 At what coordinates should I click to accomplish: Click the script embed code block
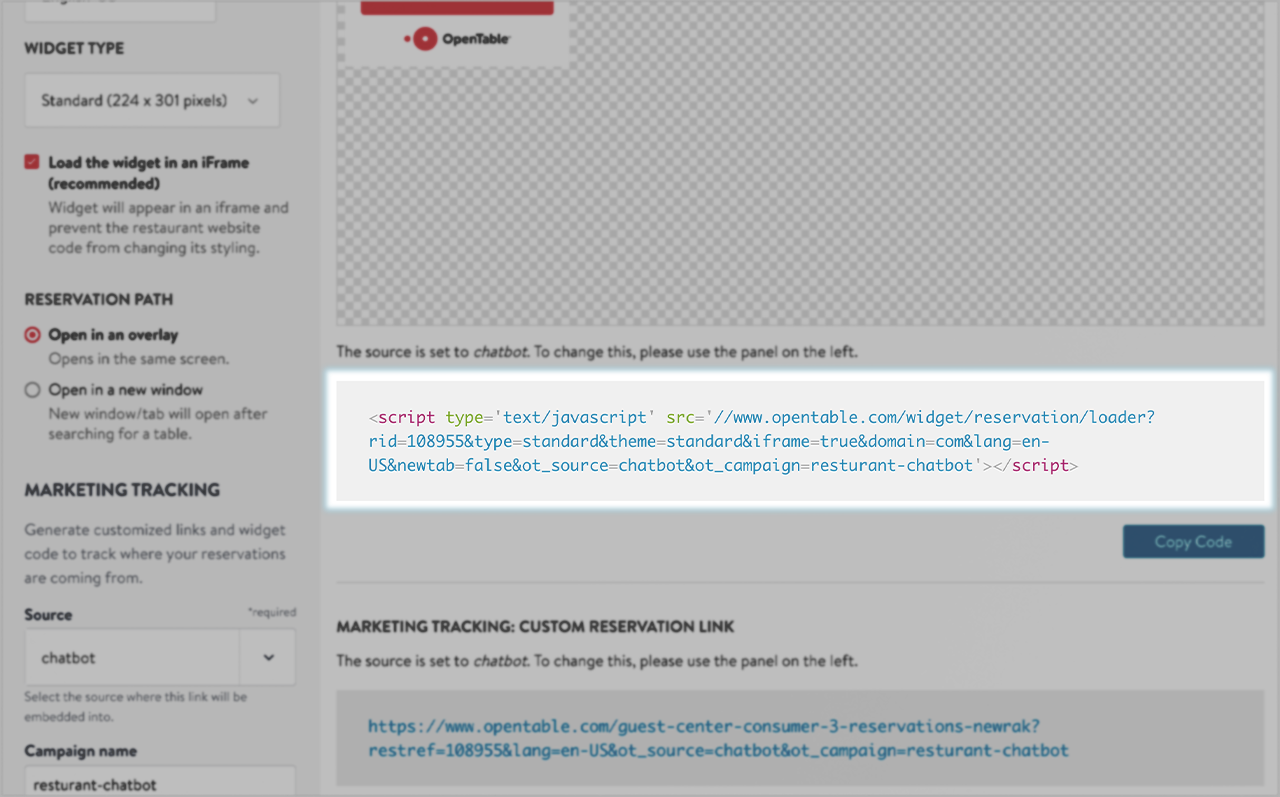tap(800, 441)
